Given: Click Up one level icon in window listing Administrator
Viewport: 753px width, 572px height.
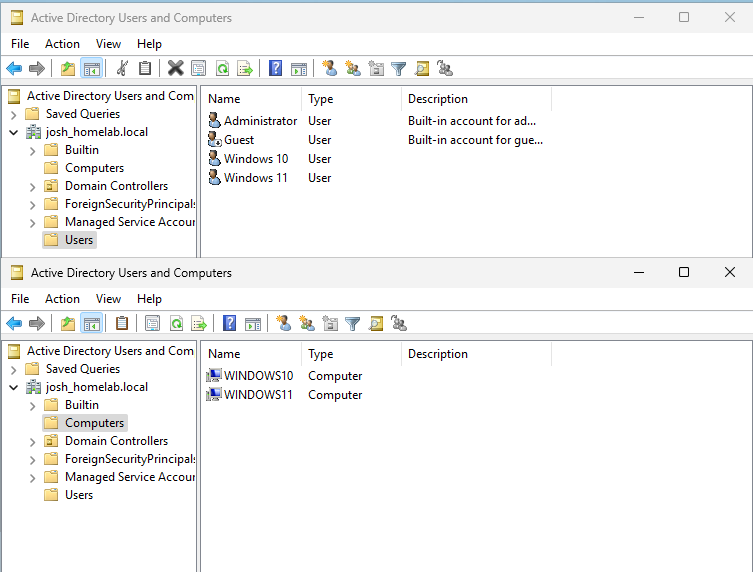Looking at the screenshot, I should 68,69.
